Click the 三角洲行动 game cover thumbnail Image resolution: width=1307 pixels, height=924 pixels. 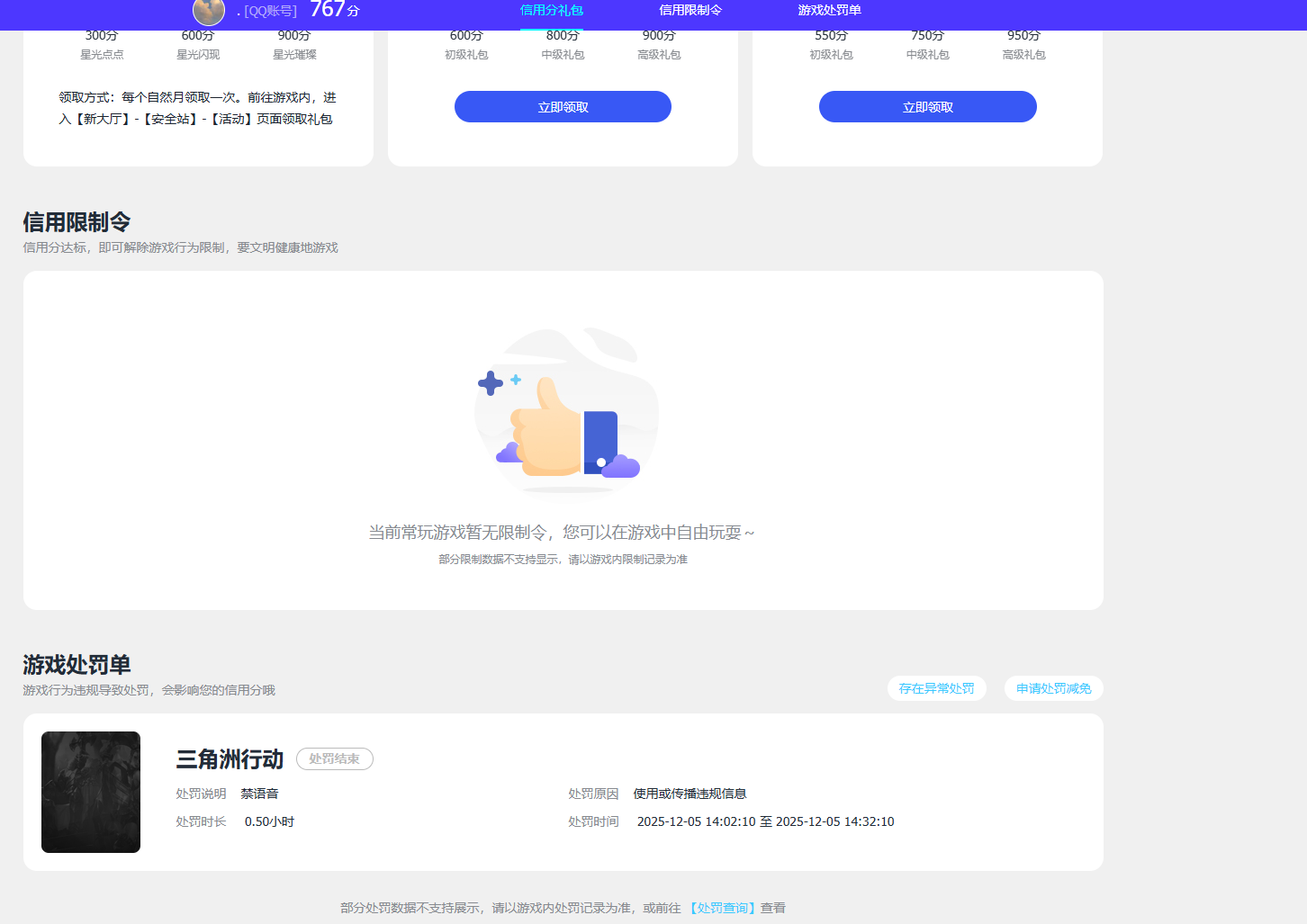(91, 792)
